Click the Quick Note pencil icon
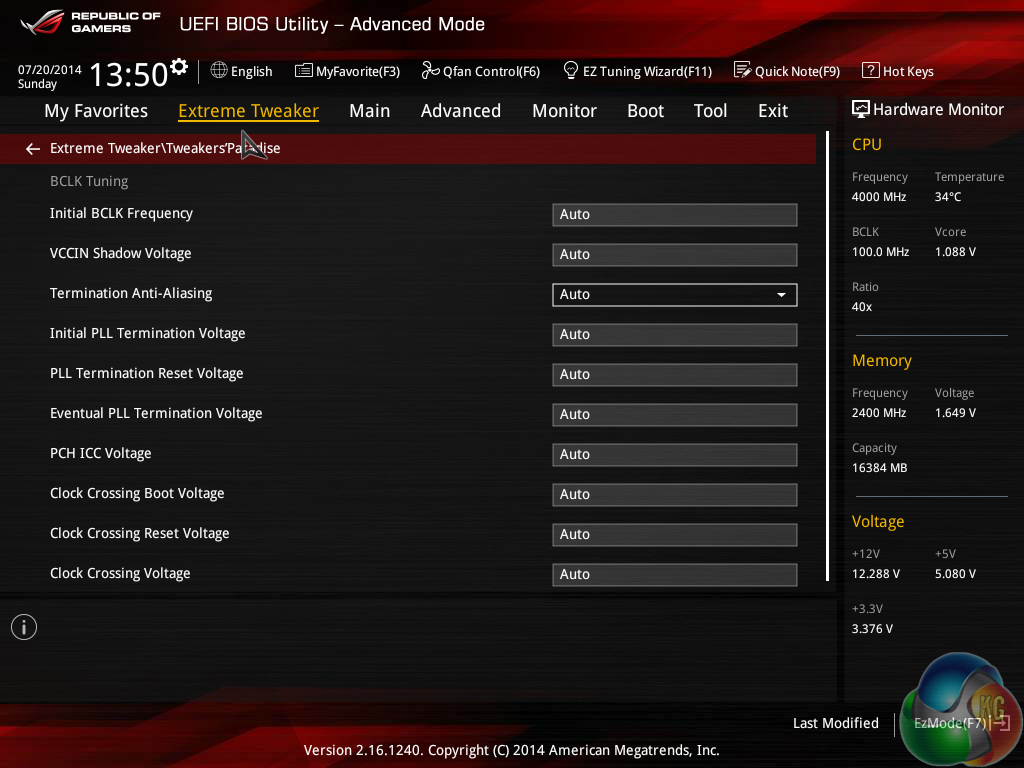1024x768 pixels. 742,70
